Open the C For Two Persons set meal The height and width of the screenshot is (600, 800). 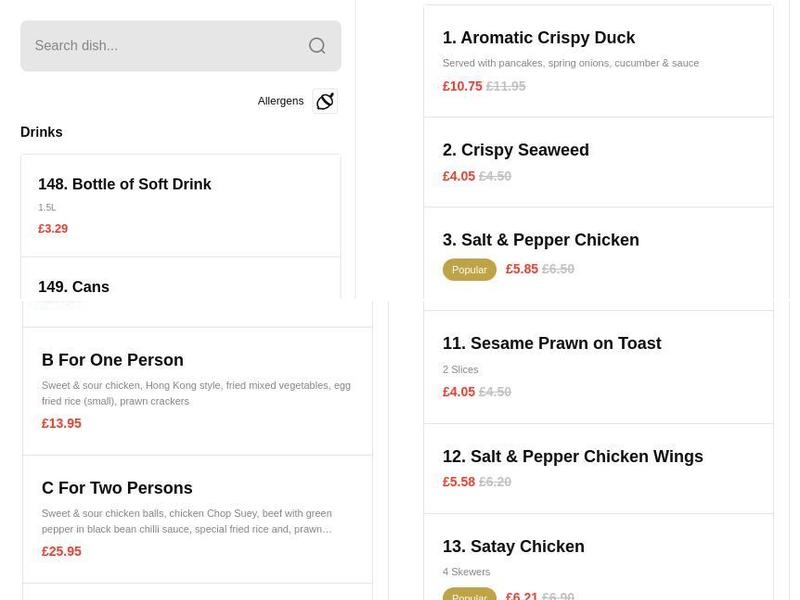pos(117,488)
